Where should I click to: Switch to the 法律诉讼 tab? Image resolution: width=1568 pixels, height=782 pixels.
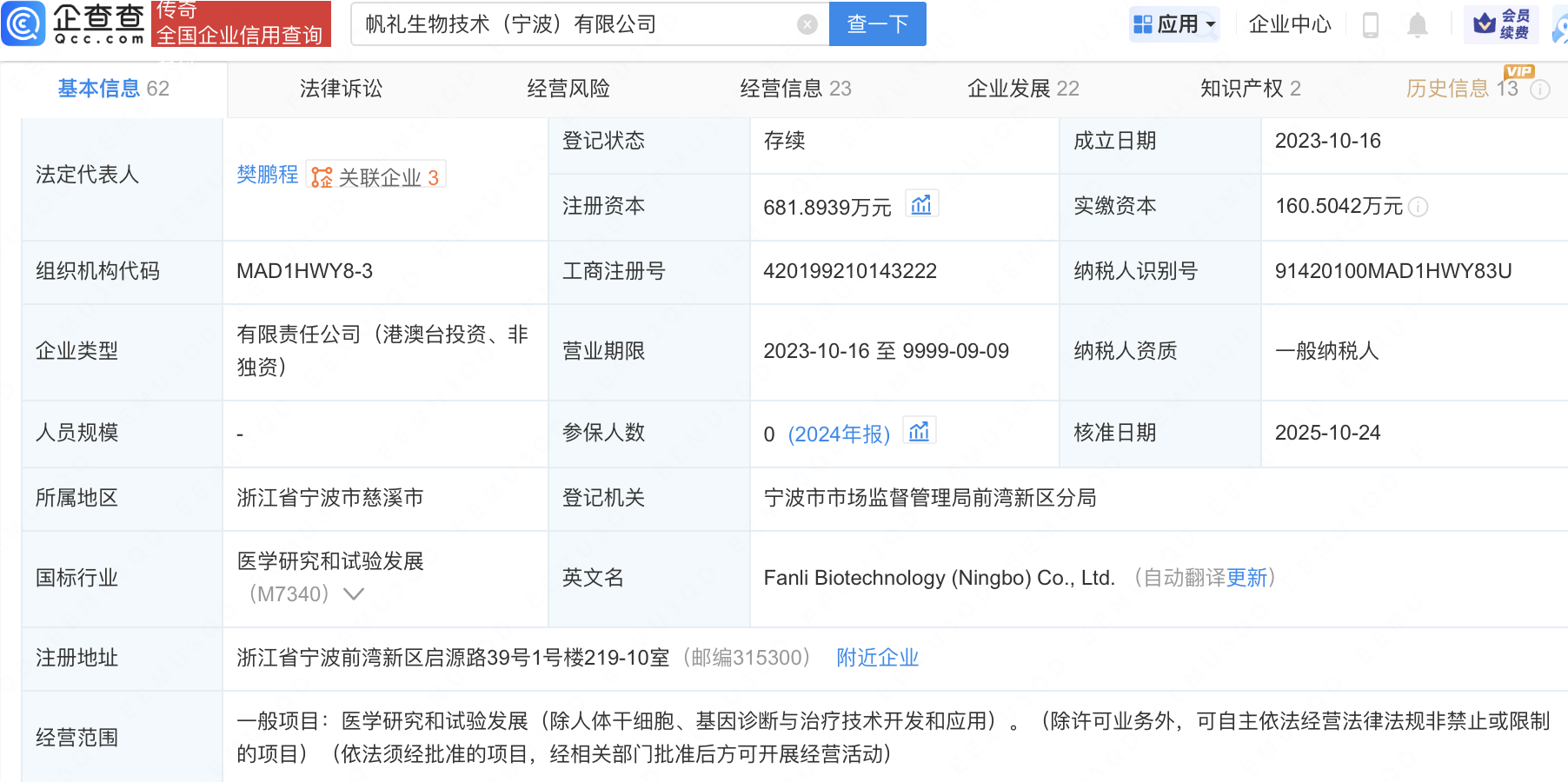pos(340,88)
